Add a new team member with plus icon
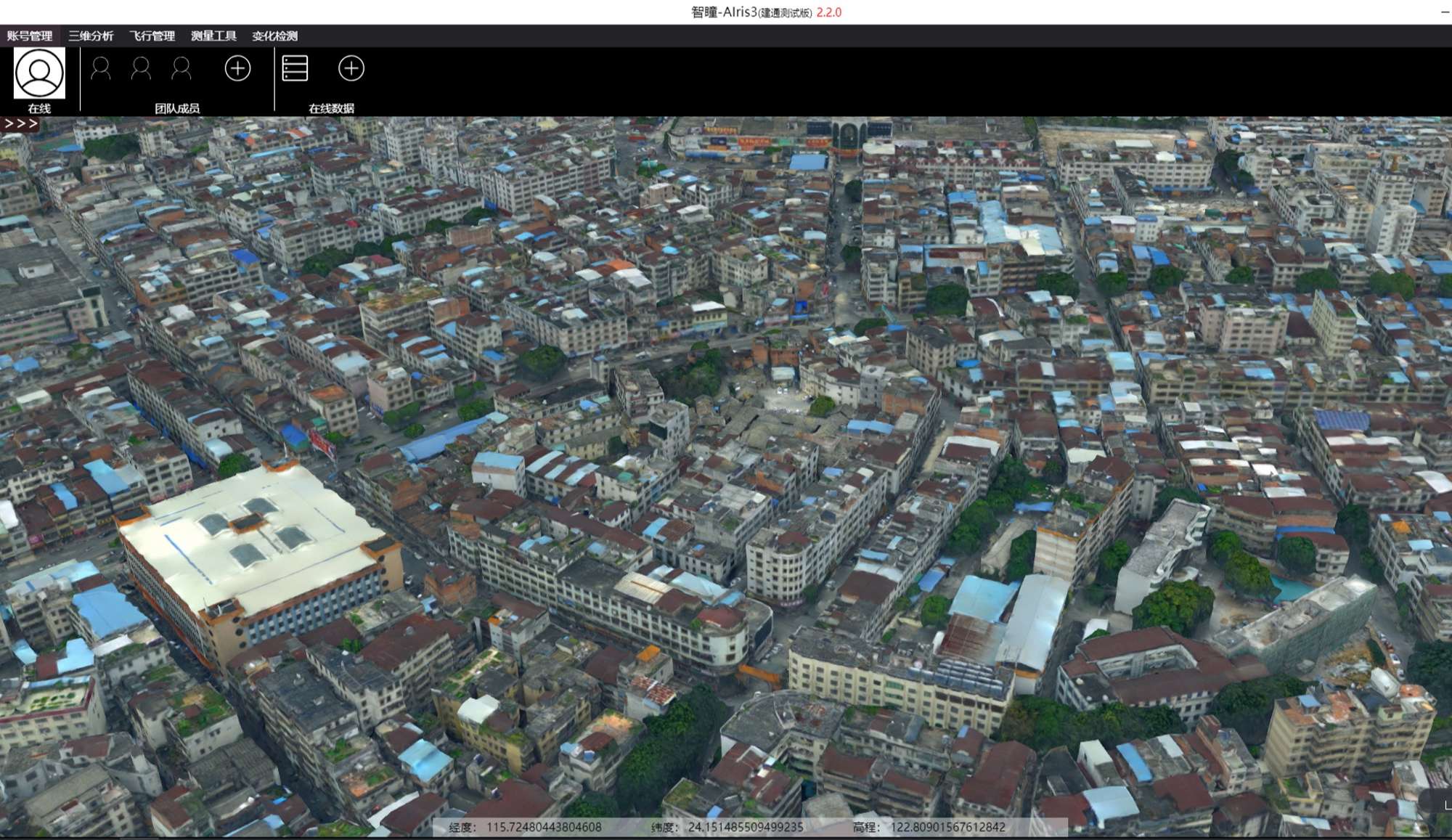The width and height of the screenshot is (1452, 840). tap(237, 68)
